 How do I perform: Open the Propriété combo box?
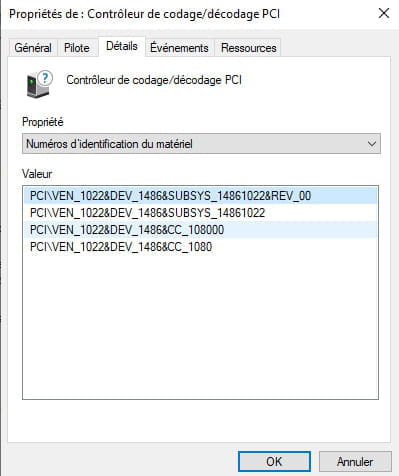(x=201, y=144)
